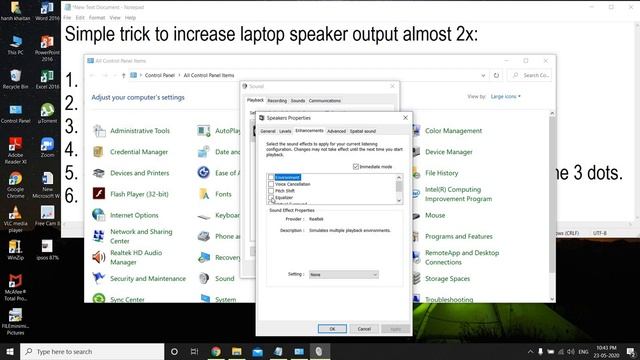Open Windows Start menu

coord(10,351)
